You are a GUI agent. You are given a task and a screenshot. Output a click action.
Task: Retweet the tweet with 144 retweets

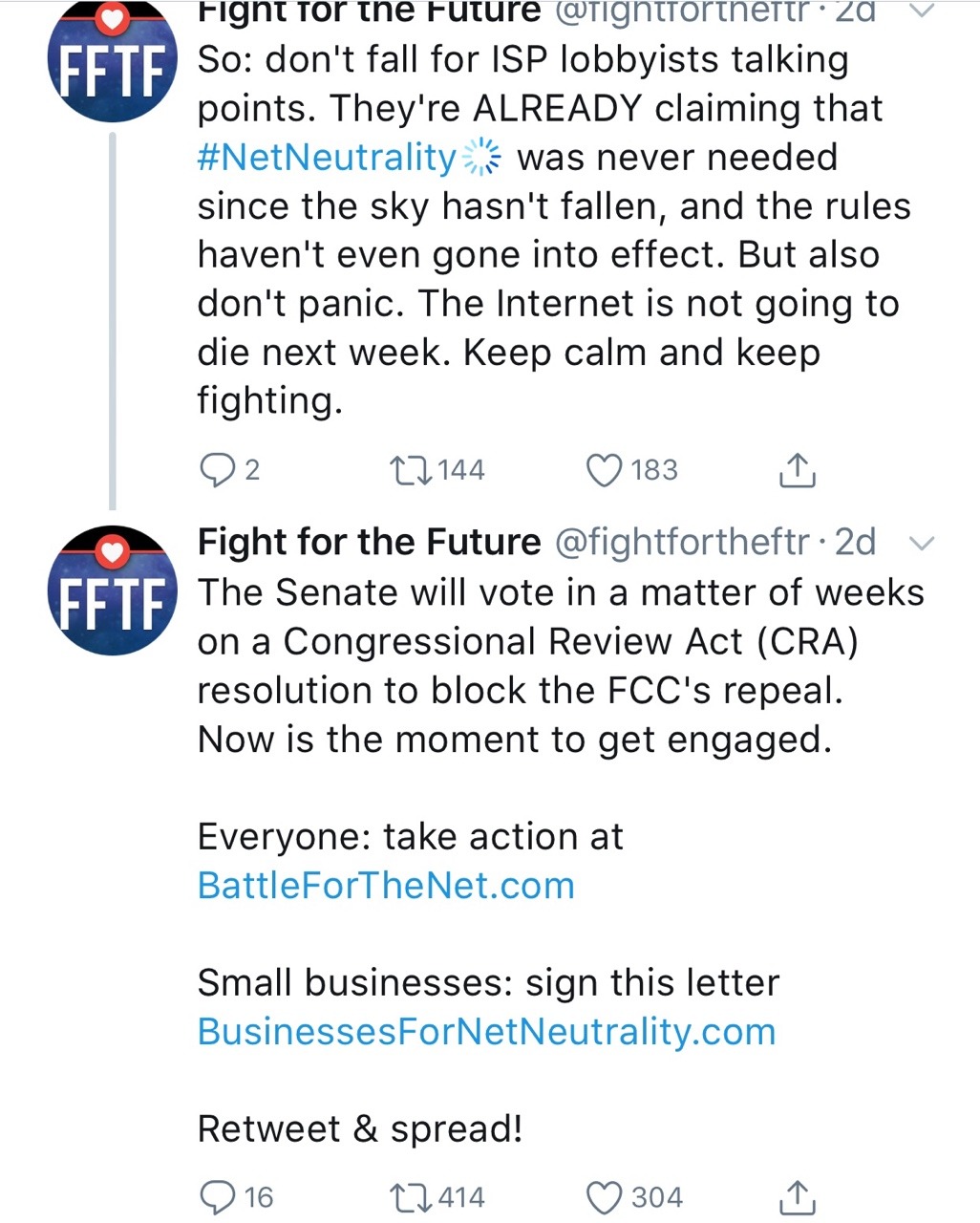(x=411, y=469)
